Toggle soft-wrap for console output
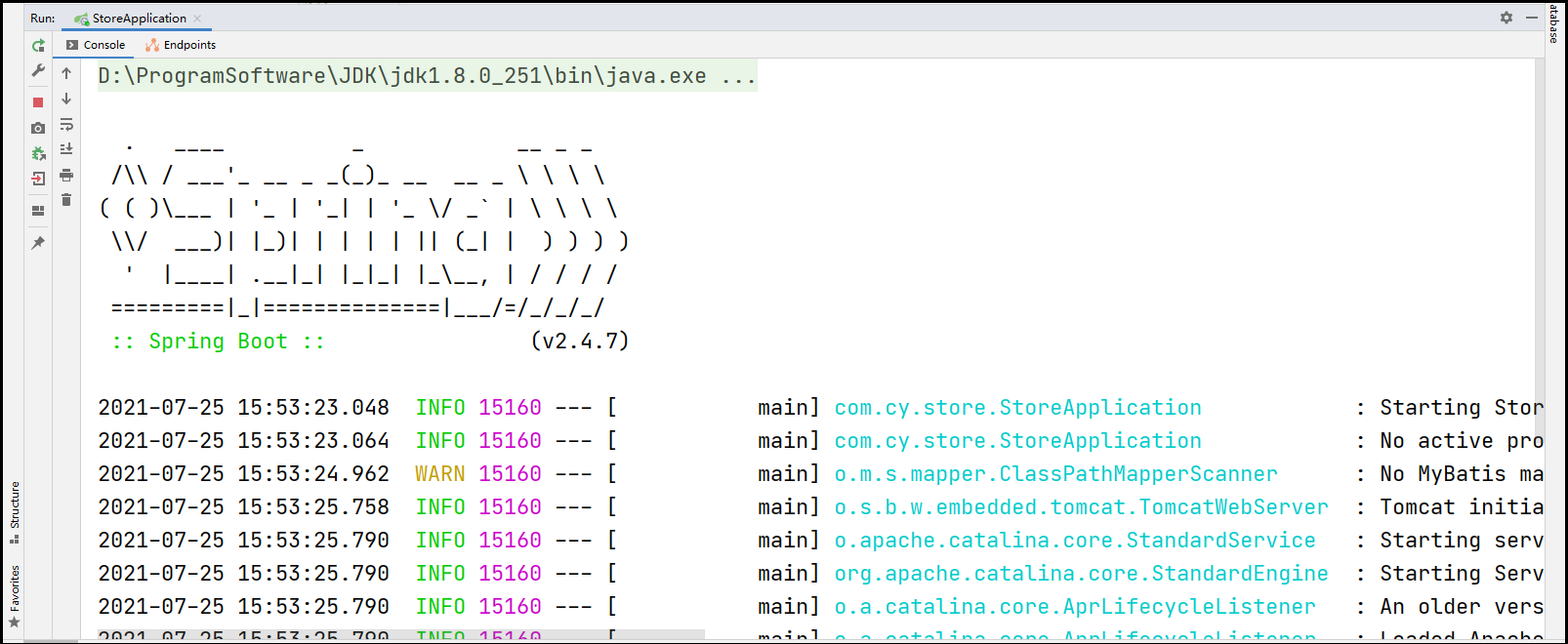The height and width of the screenshot is (644, 1568). pyautogui.click(x=66, y=125)
